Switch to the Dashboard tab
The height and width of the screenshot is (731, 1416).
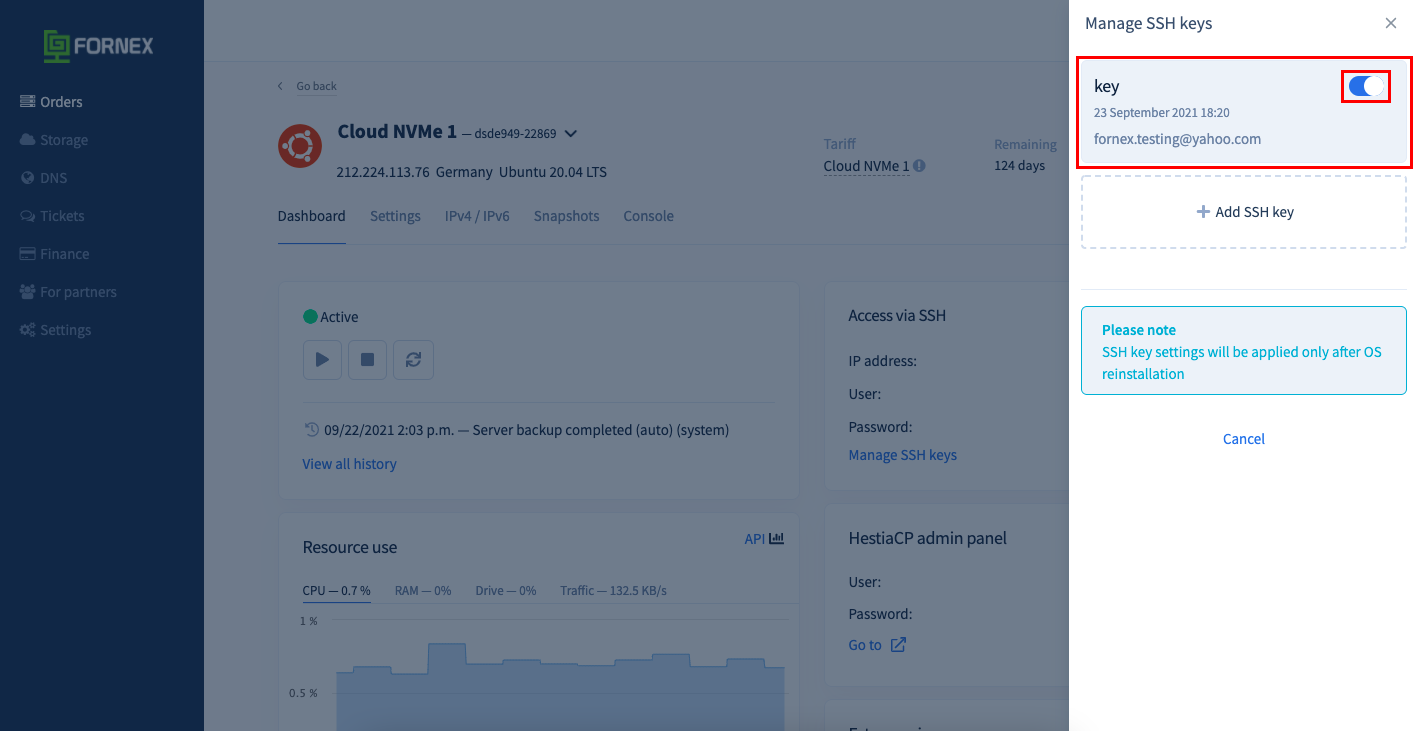pos(311,216)
